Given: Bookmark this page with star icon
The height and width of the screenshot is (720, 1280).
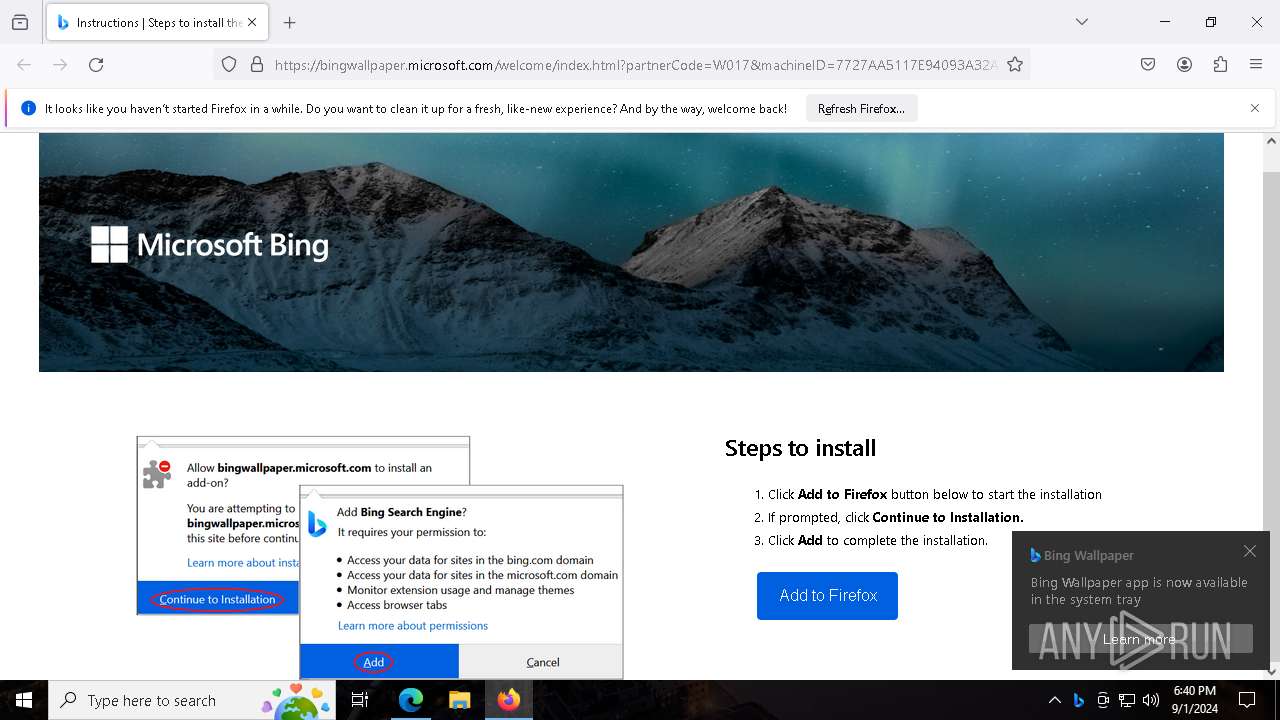Looking at the screenshot, I should [x=1015, y=64].
